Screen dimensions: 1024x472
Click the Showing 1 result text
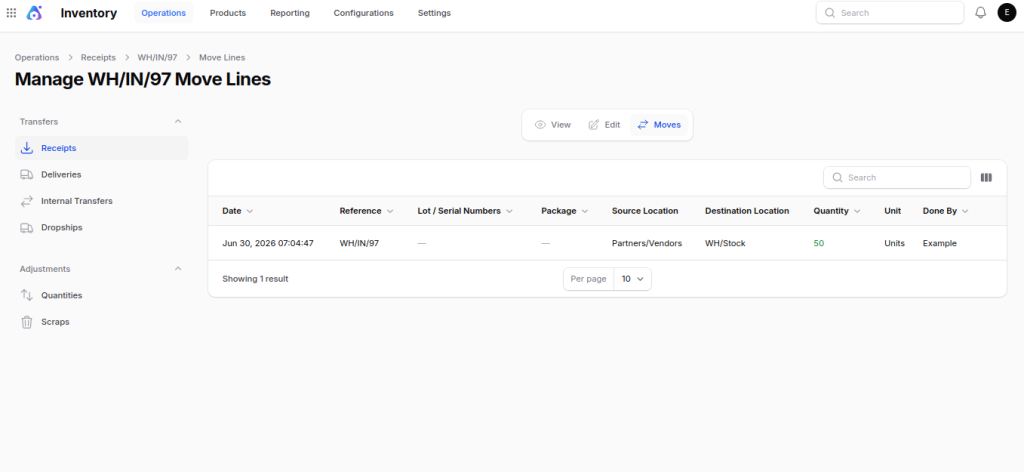coord(255,279)
